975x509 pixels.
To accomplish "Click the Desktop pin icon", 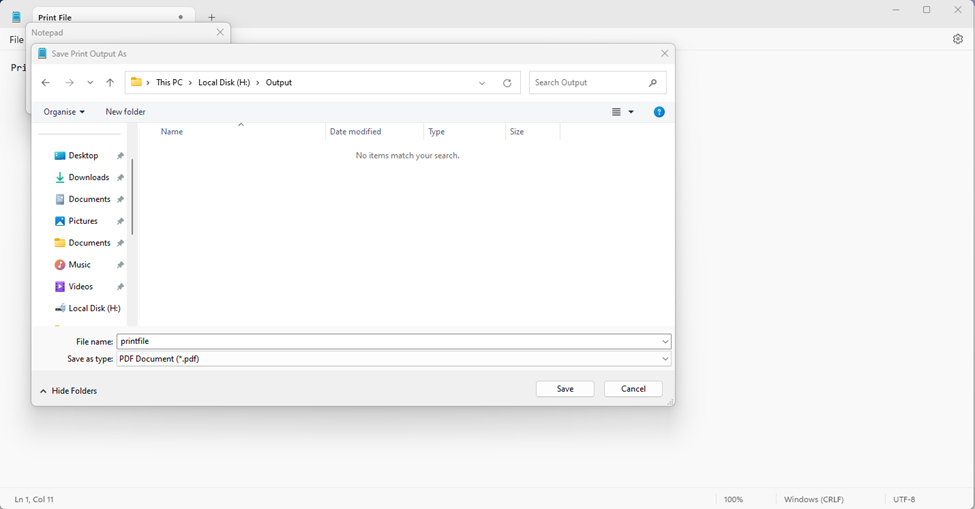I will pyautogui.click(x=120, y=156).
